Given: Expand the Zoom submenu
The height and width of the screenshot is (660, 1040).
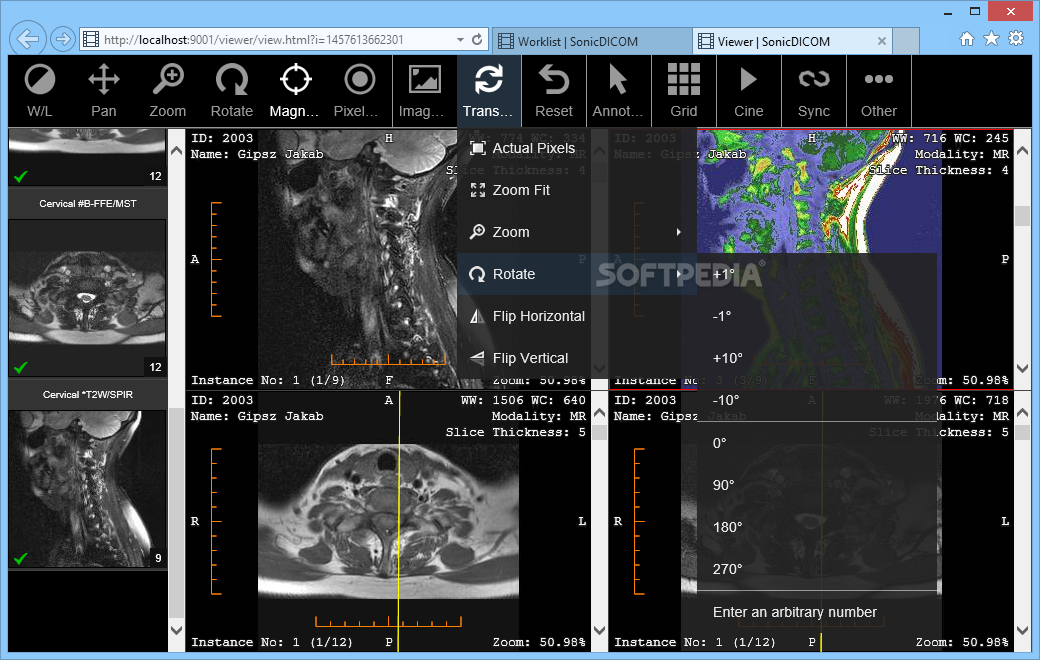Looking at the screenshot, I should 576,232.
